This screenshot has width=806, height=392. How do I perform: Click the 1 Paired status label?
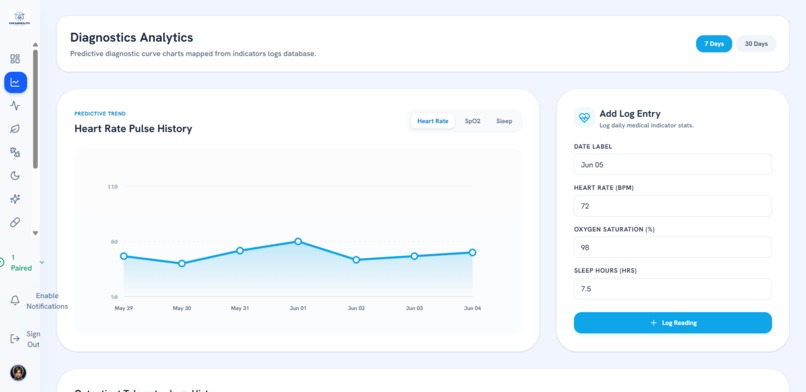click(x=21, y=263)
